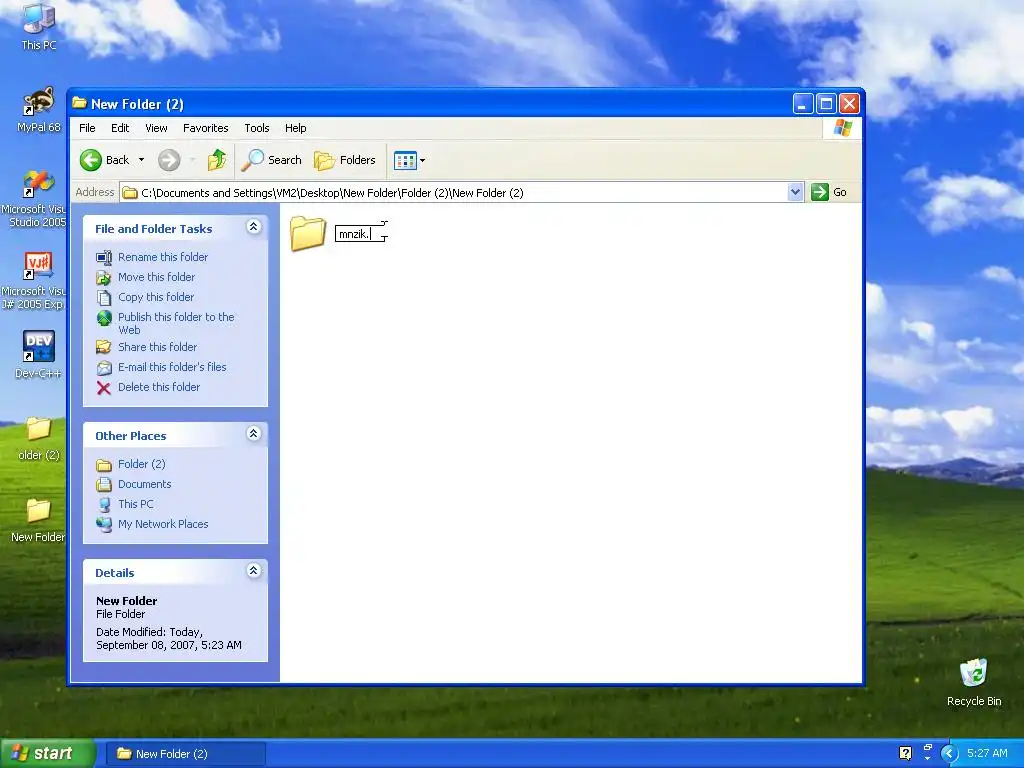
Task: Expand the Address bar dropdown arrow
Action: (x=795, y=192)
